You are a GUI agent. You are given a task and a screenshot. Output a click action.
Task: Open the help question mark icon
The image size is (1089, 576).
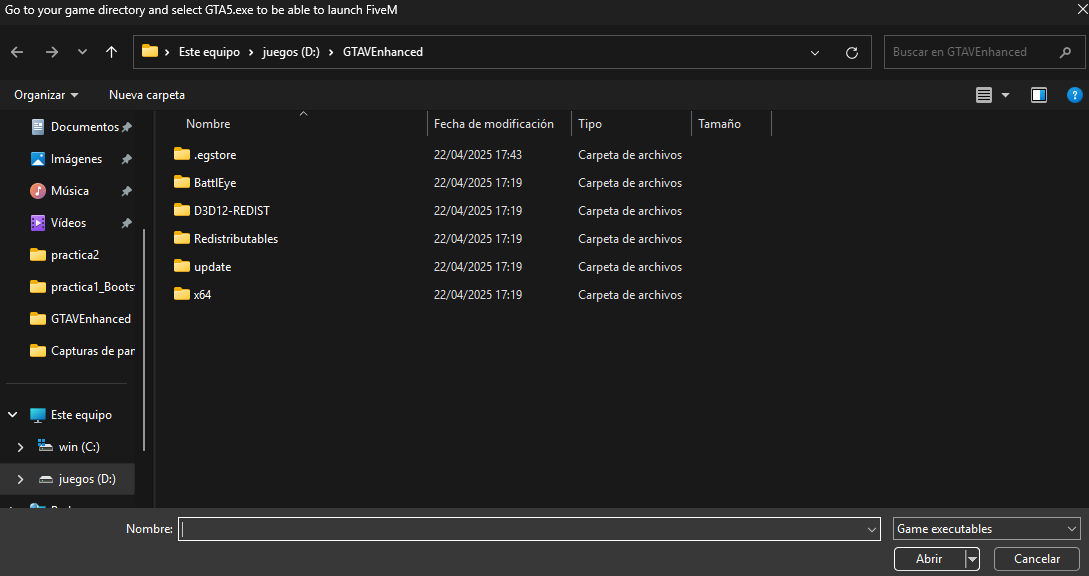coord(1075,95)
